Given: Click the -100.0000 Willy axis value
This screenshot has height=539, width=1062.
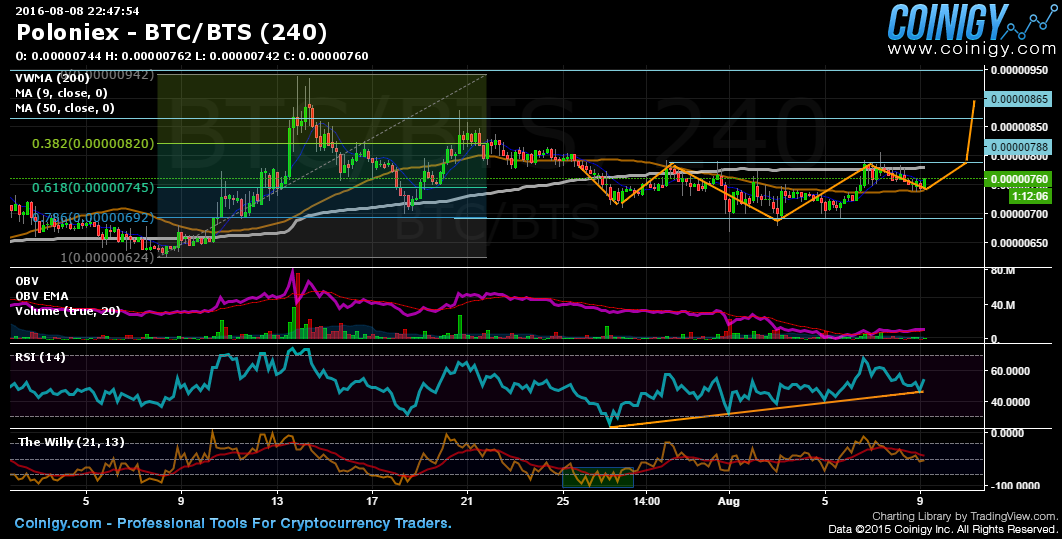Looking at the screenshot, I should (x=1014, y=486).
